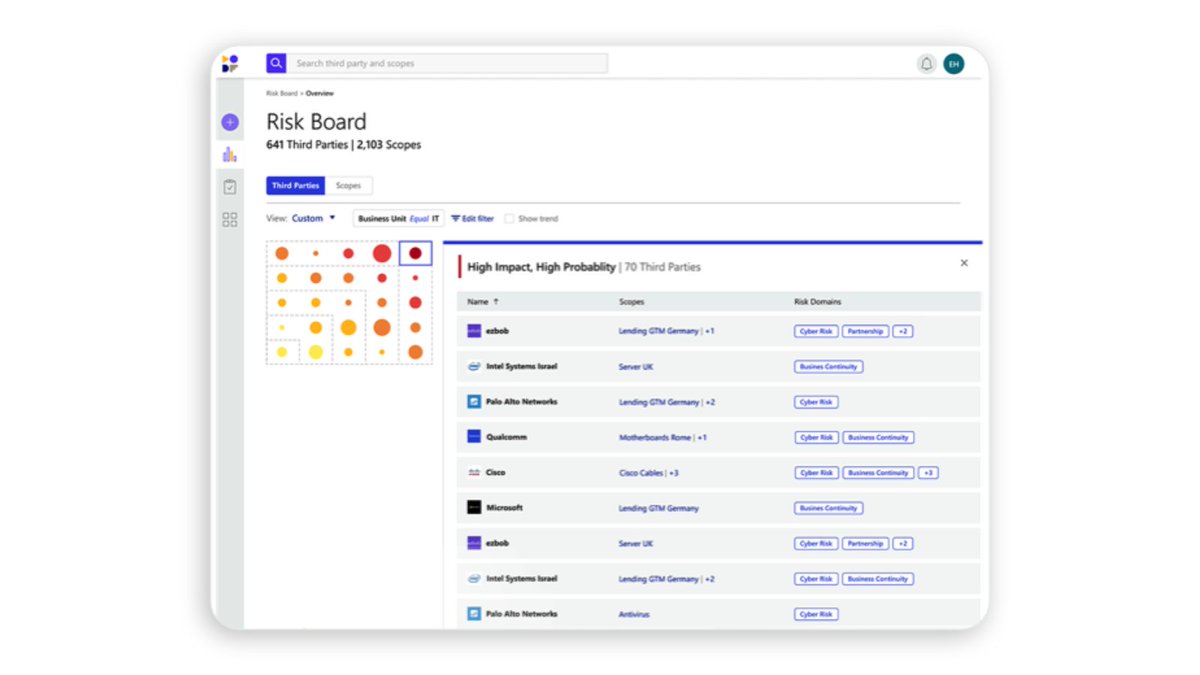The height and width of the screenshot is (675, 1200).
Task: Click Cyber Risk tag in Palo Alto Antivirus row
Action: 817,614
